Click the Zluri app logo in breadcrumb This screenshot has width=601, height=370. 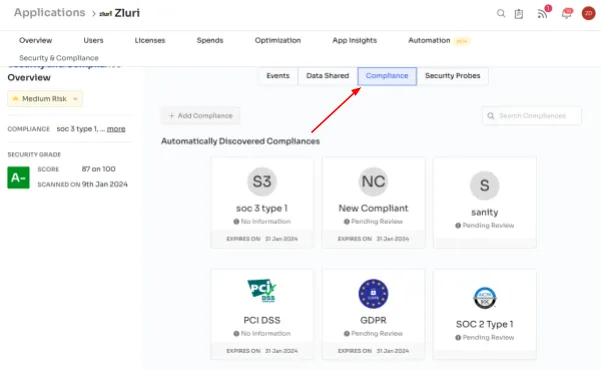coord(105,13)
